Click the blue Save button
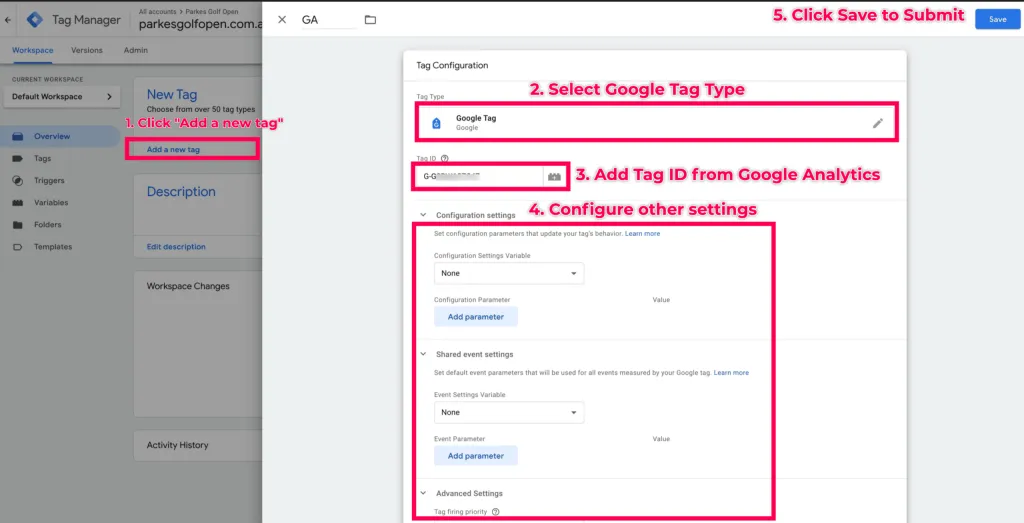This screenshot has width=1024, height=523. [997, 19]
